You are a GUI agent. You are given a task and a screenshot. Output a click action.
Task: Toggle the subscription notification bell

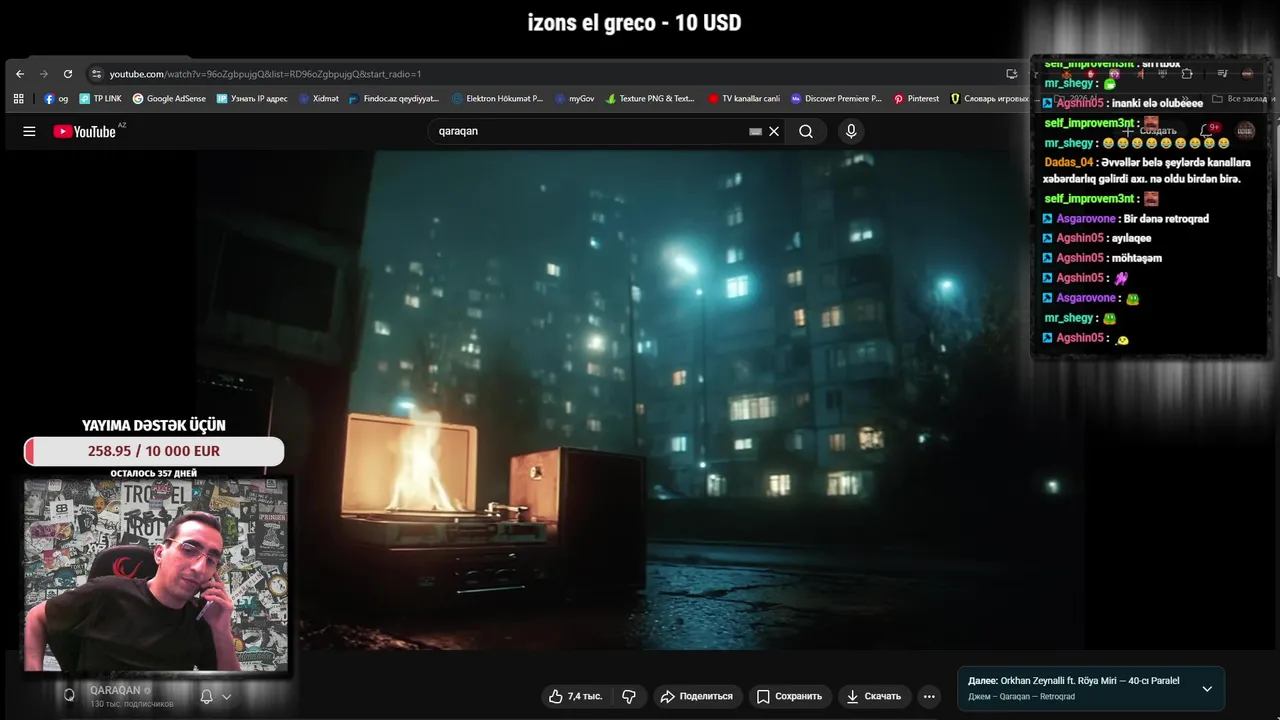click(206, 696)
